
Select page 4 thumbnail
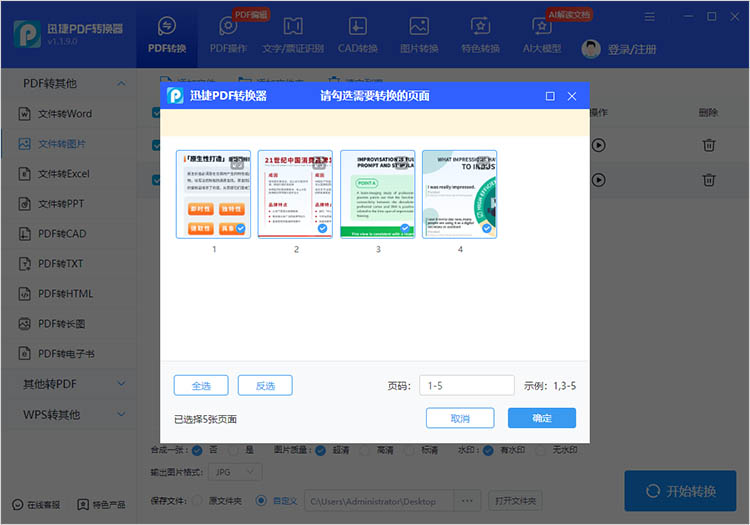tap(460, 194)
